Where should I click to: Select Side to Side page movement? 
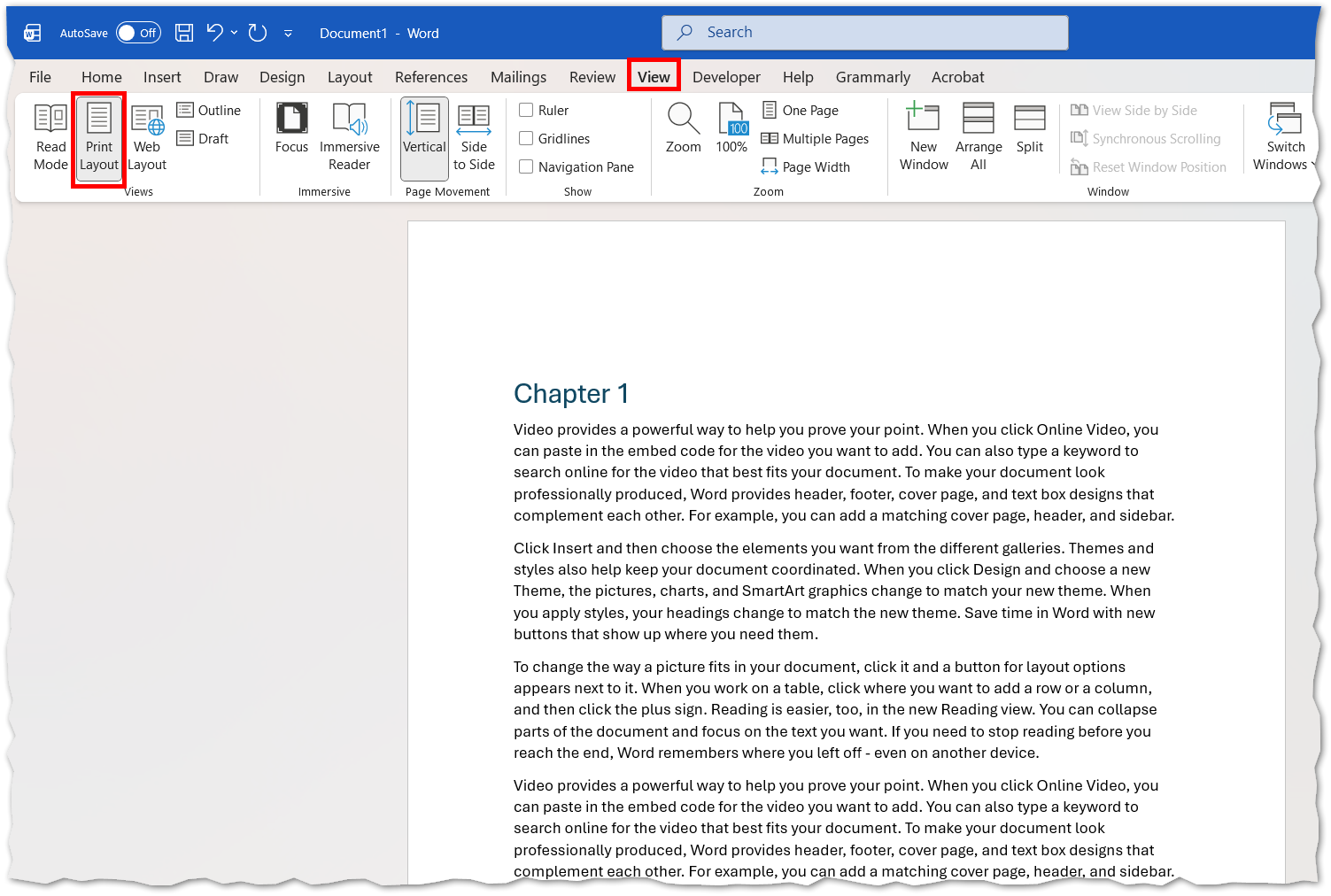pyautogui.click(x=474, y=137)
